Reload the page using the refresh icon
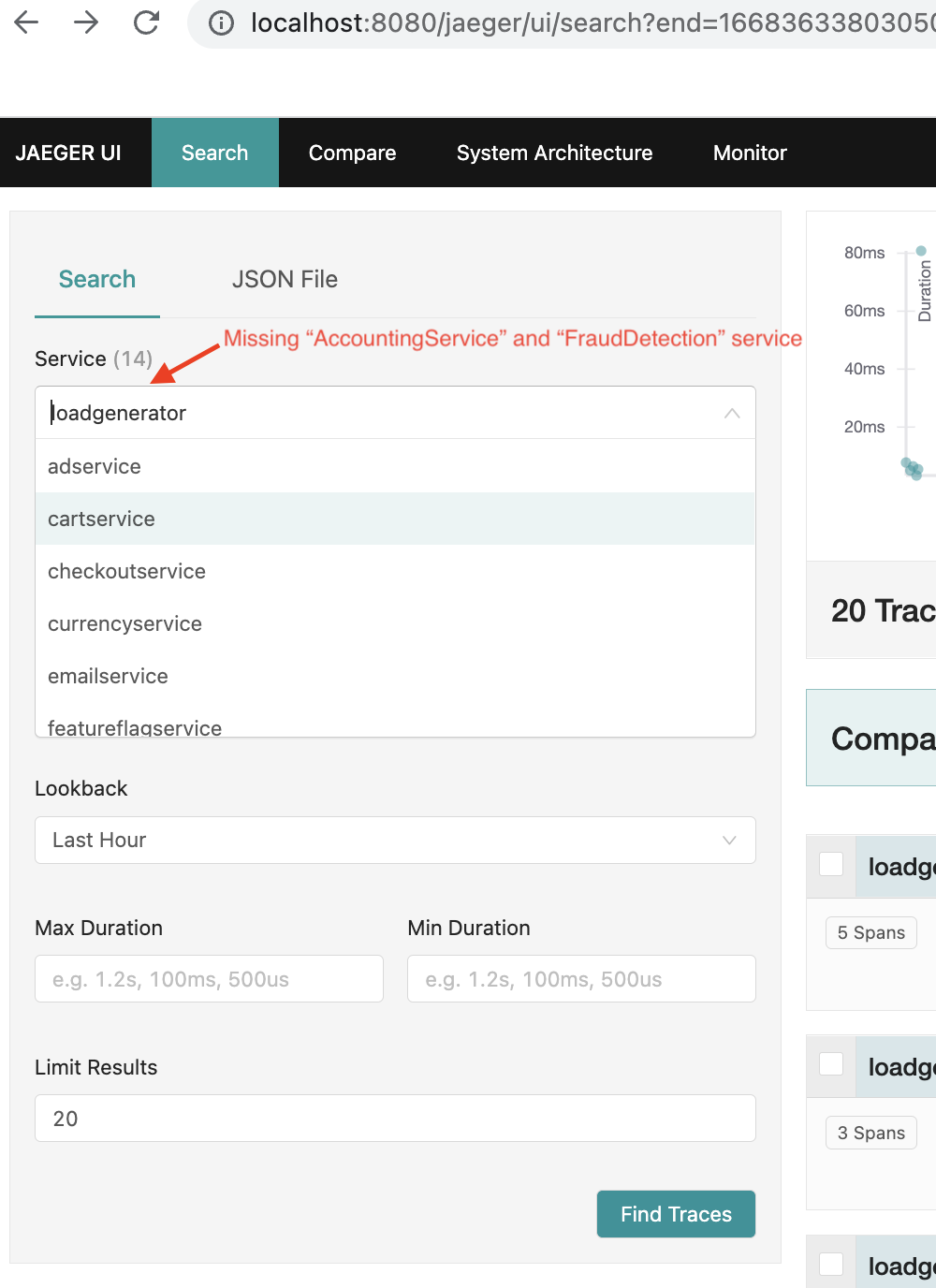 click(x=145, y=22)
